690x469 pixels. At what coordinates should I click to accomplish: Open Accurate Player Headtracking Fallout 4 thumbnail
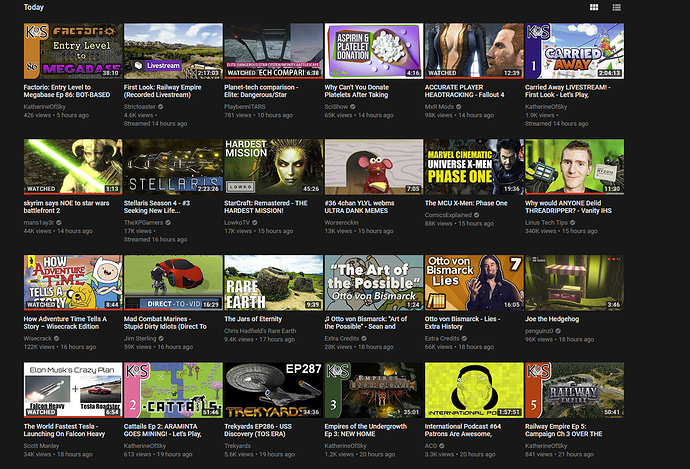(474, 51)
